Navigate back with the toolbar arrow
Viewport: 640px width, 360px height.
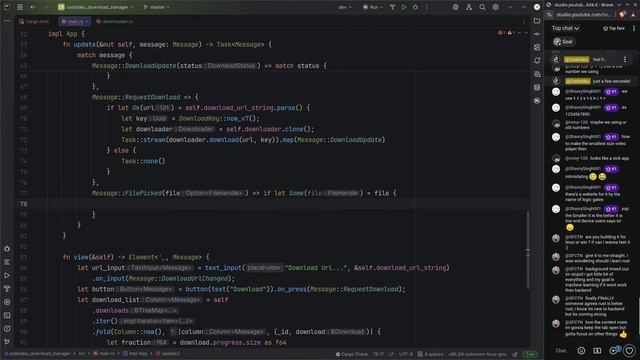pos(33,7)
